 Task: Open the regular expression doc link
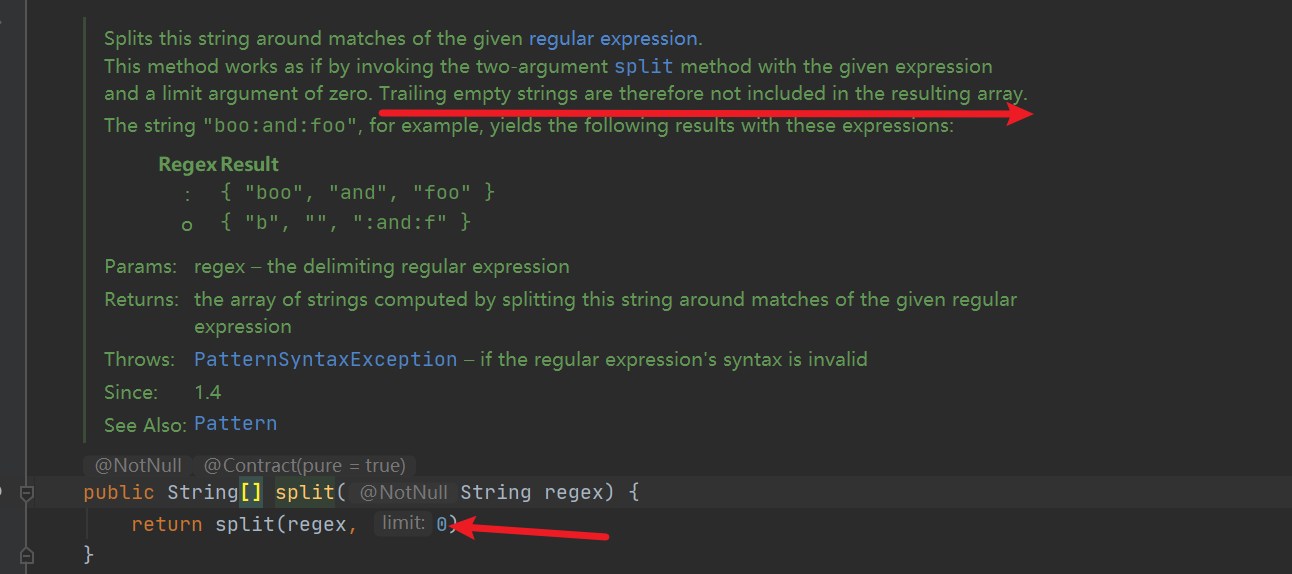pos(613,39)
